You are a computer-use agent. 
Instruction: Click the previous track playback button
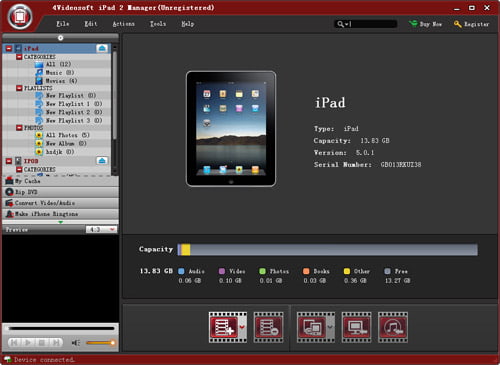14,343
